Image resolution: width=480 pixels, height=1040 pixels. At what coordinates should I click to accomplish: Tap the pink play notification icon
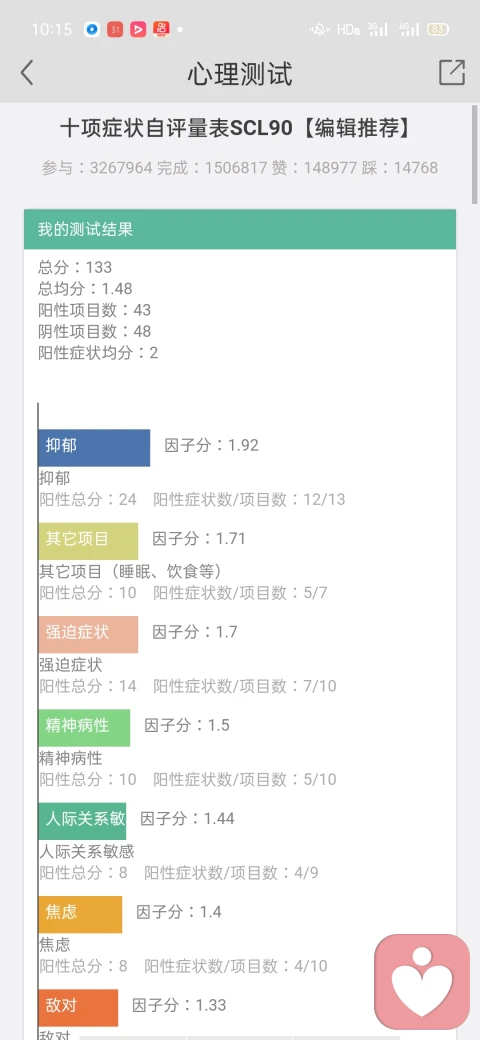[x=138, y=29]
